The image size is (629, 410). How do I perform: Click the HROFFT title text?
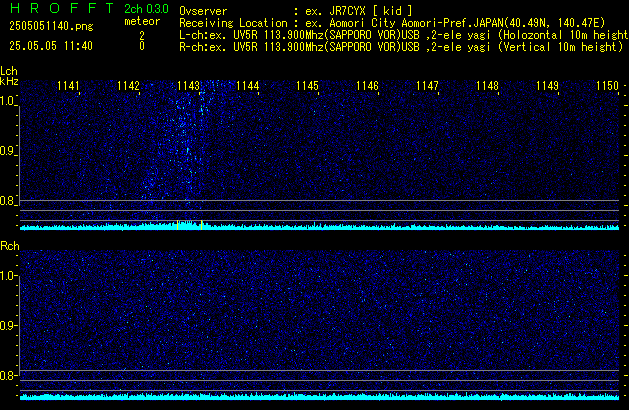click(x=62, y=8)
